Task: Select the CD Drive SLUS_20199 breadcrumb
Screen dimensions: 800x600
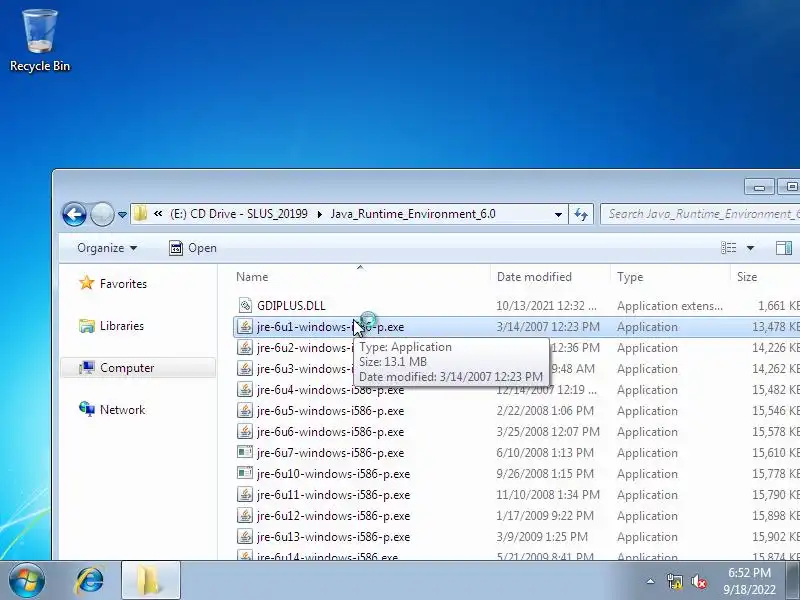Action: pos(239,214)
